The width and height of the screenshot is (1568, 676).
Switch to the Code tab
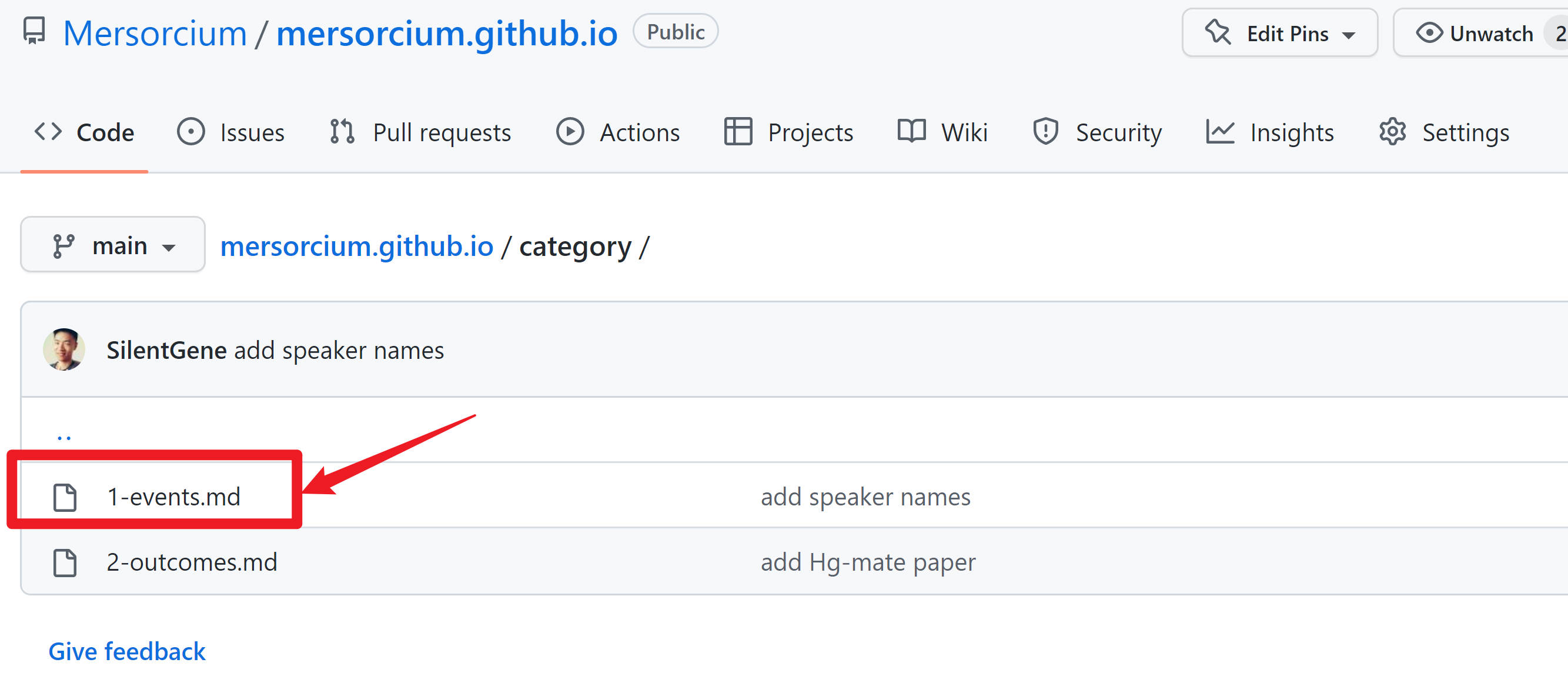[84, 133]
